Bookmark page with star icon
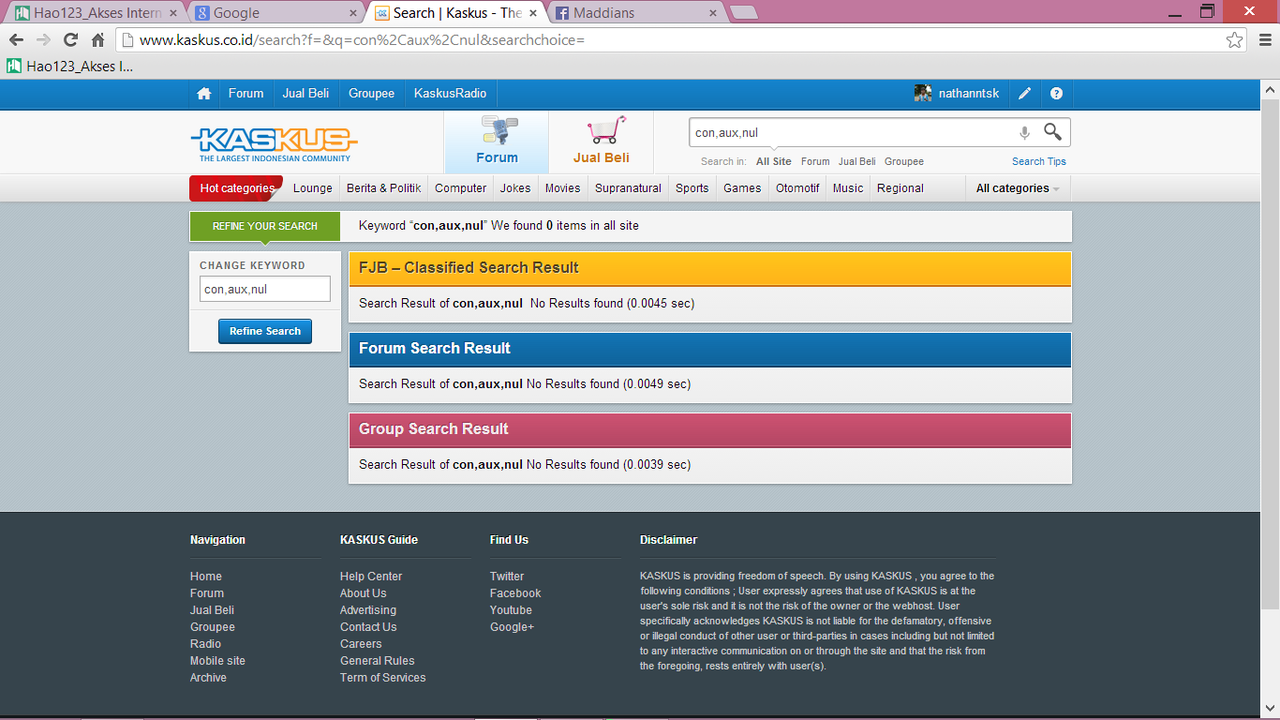 tap(1235, 40)
